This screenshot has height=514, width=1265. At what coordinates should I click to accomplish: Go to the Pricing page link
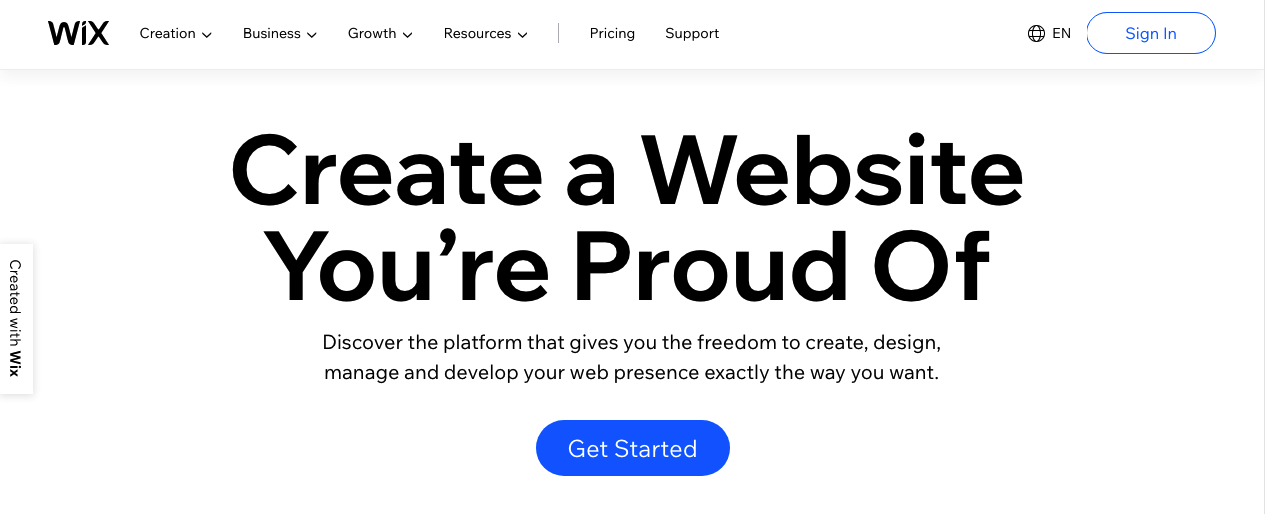coord(612,33)
